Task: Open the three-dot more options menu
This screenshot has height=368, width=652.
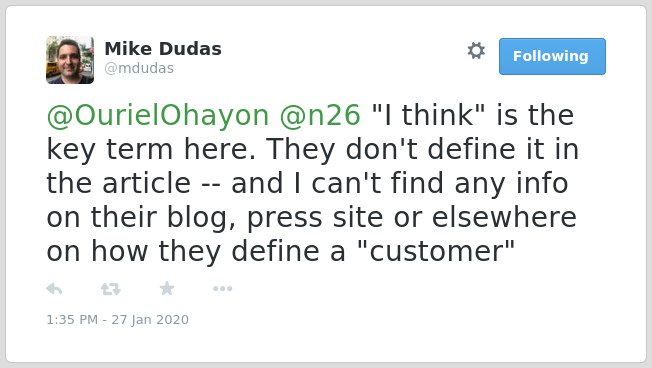Action: pos(222,289)
